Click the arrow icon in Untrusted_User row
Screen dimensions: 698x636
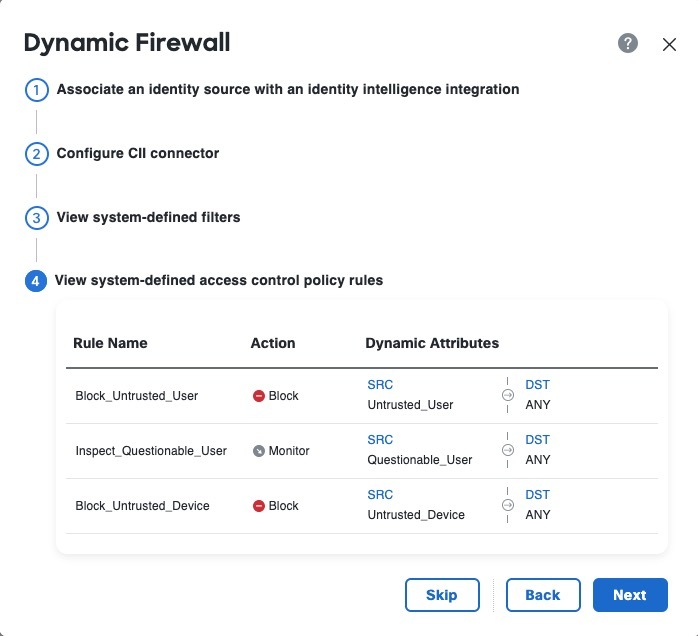(x=507, y=396)
